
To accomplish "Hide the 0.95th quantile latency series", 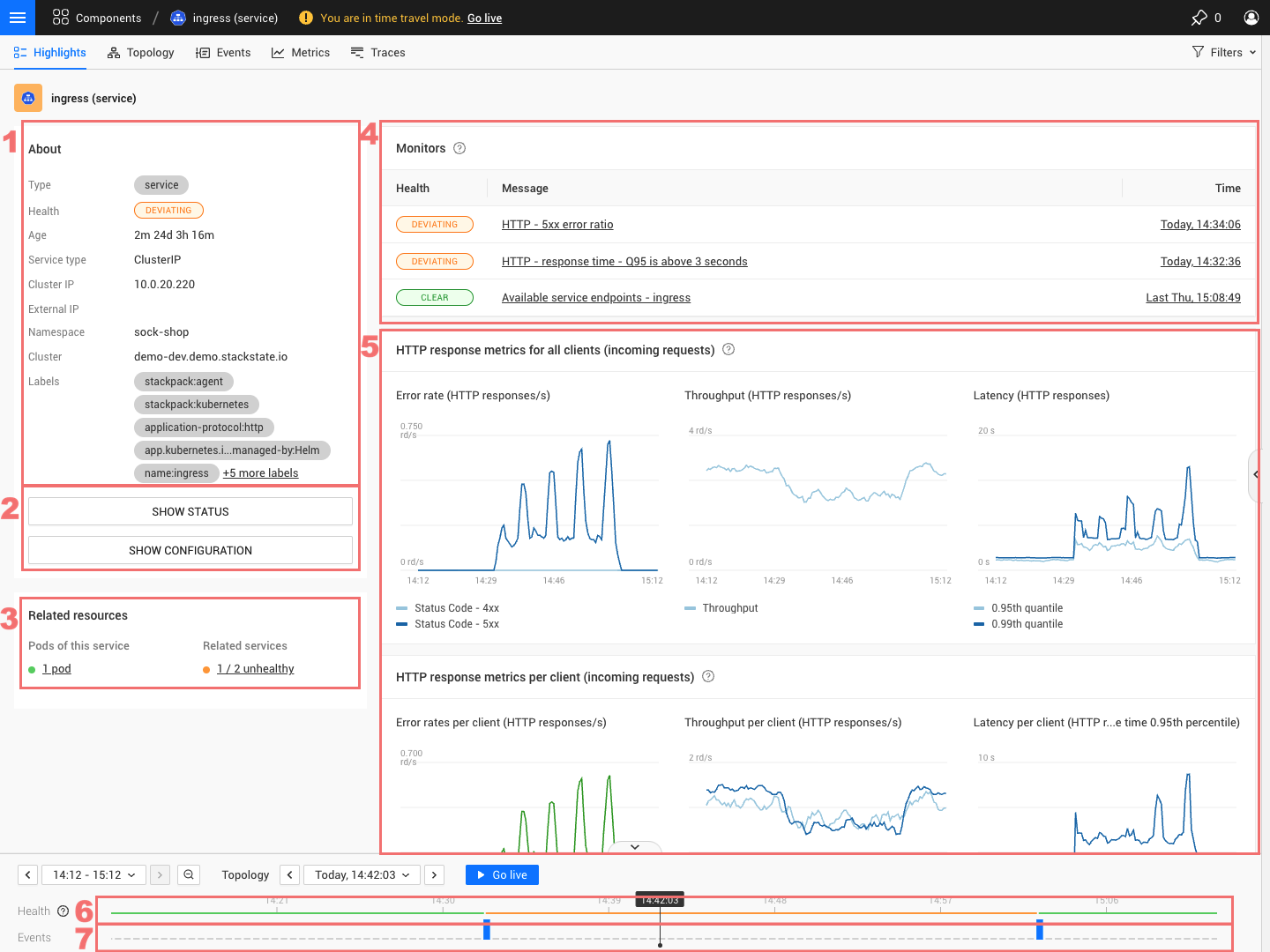I will [x=1027, y=607].
